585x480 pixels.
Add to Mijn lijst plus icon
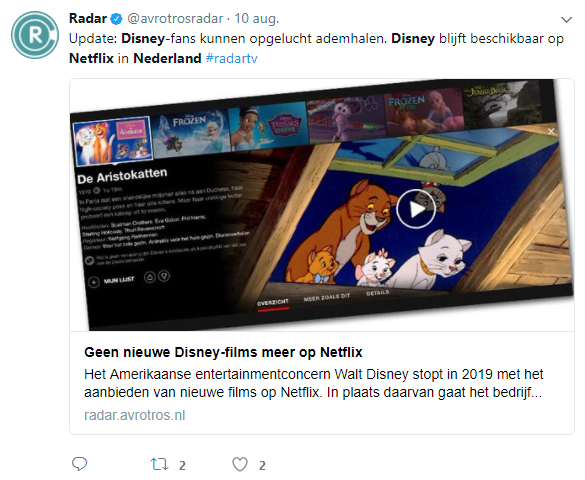pos(94,282)
